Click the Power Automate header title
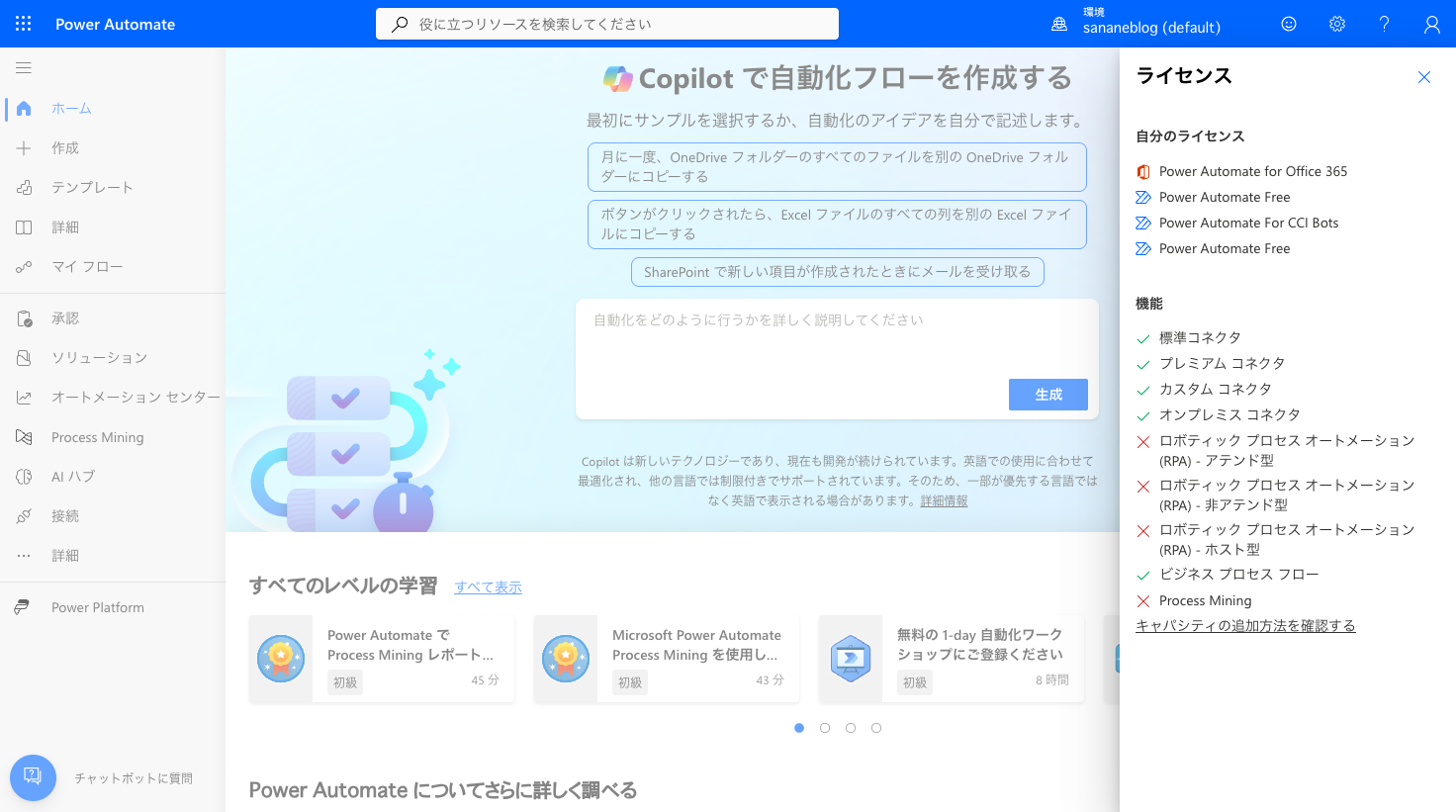This screenshot has height=812, width=1456. pos(116,24)
